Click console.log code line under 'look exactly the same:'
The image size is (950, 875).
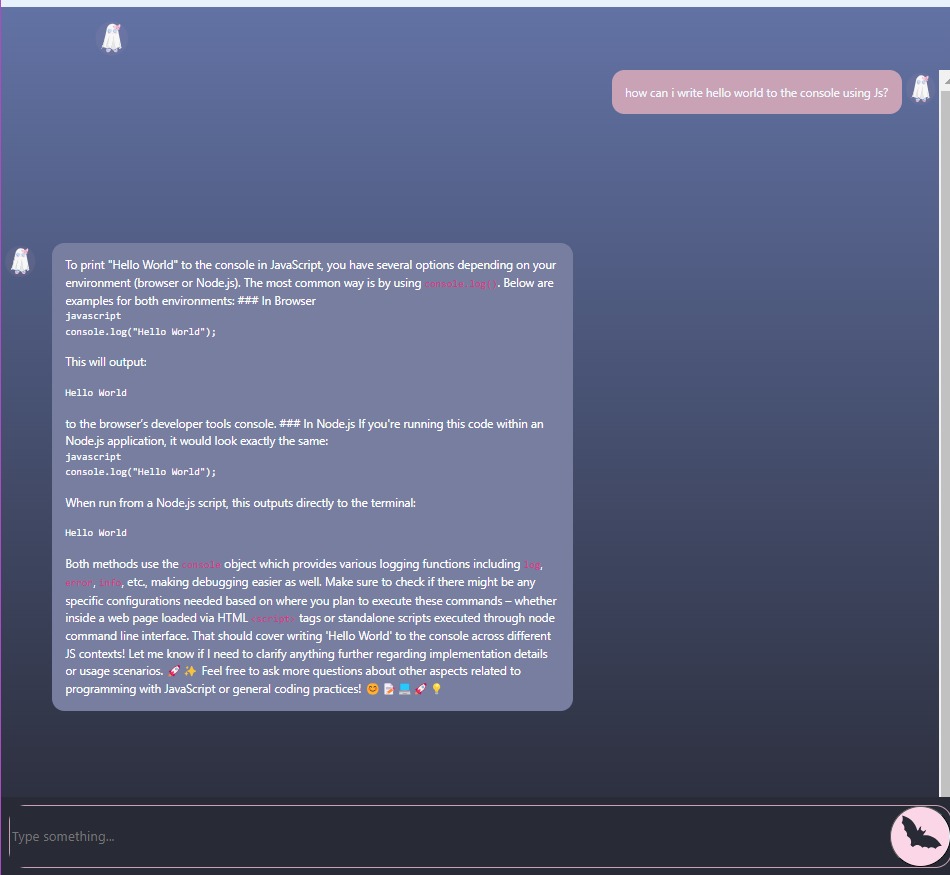[x=141, y=471]
